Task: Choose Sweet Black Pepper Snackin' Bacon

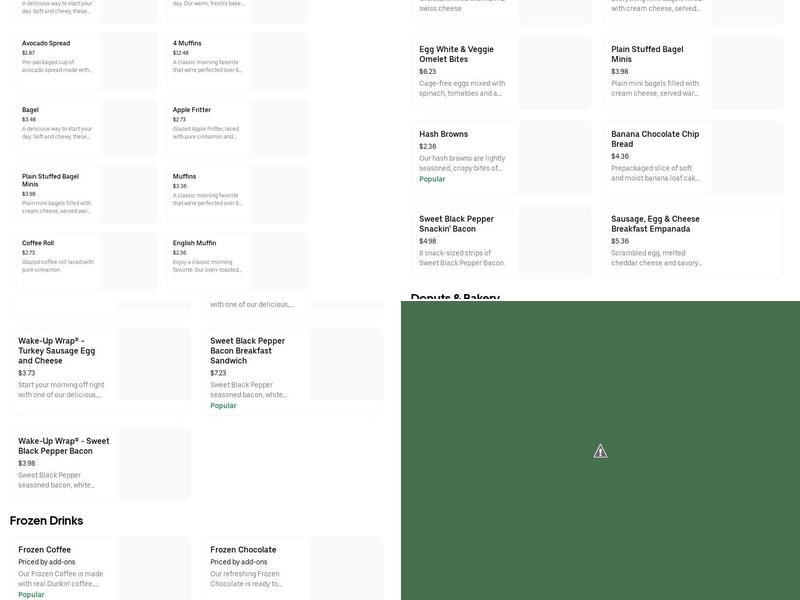Action: [x=456, y=224]
